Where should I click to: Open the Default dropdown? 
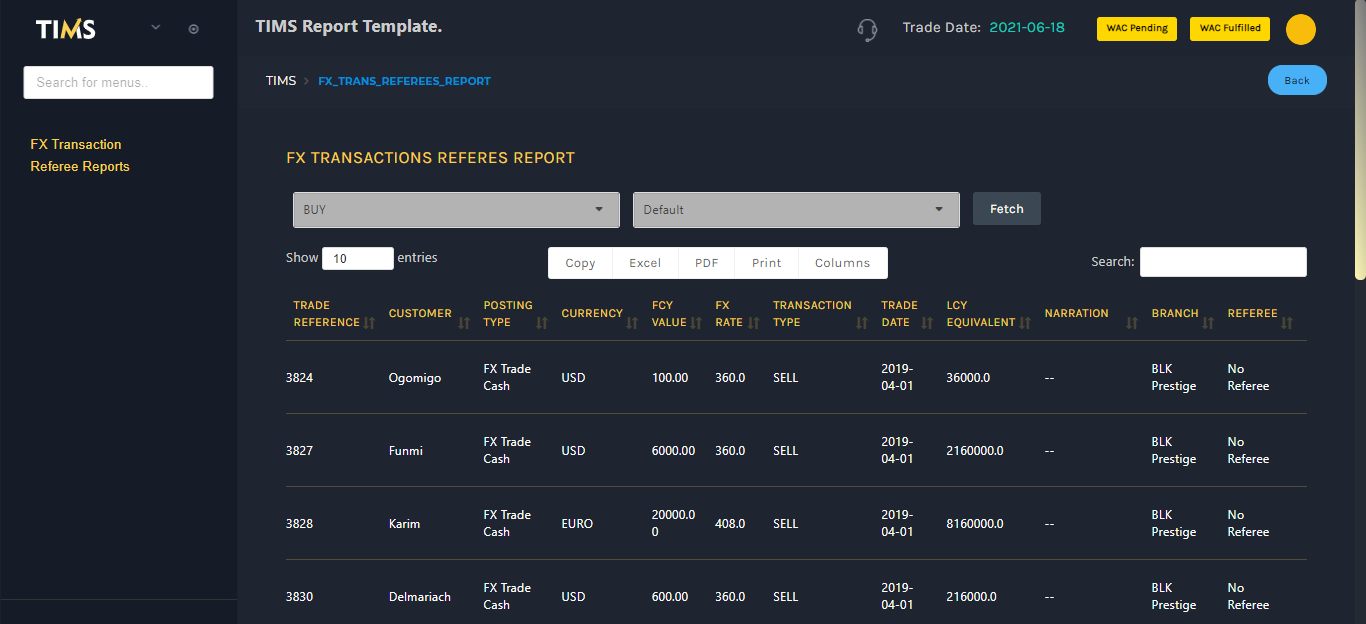coord(796,210)
